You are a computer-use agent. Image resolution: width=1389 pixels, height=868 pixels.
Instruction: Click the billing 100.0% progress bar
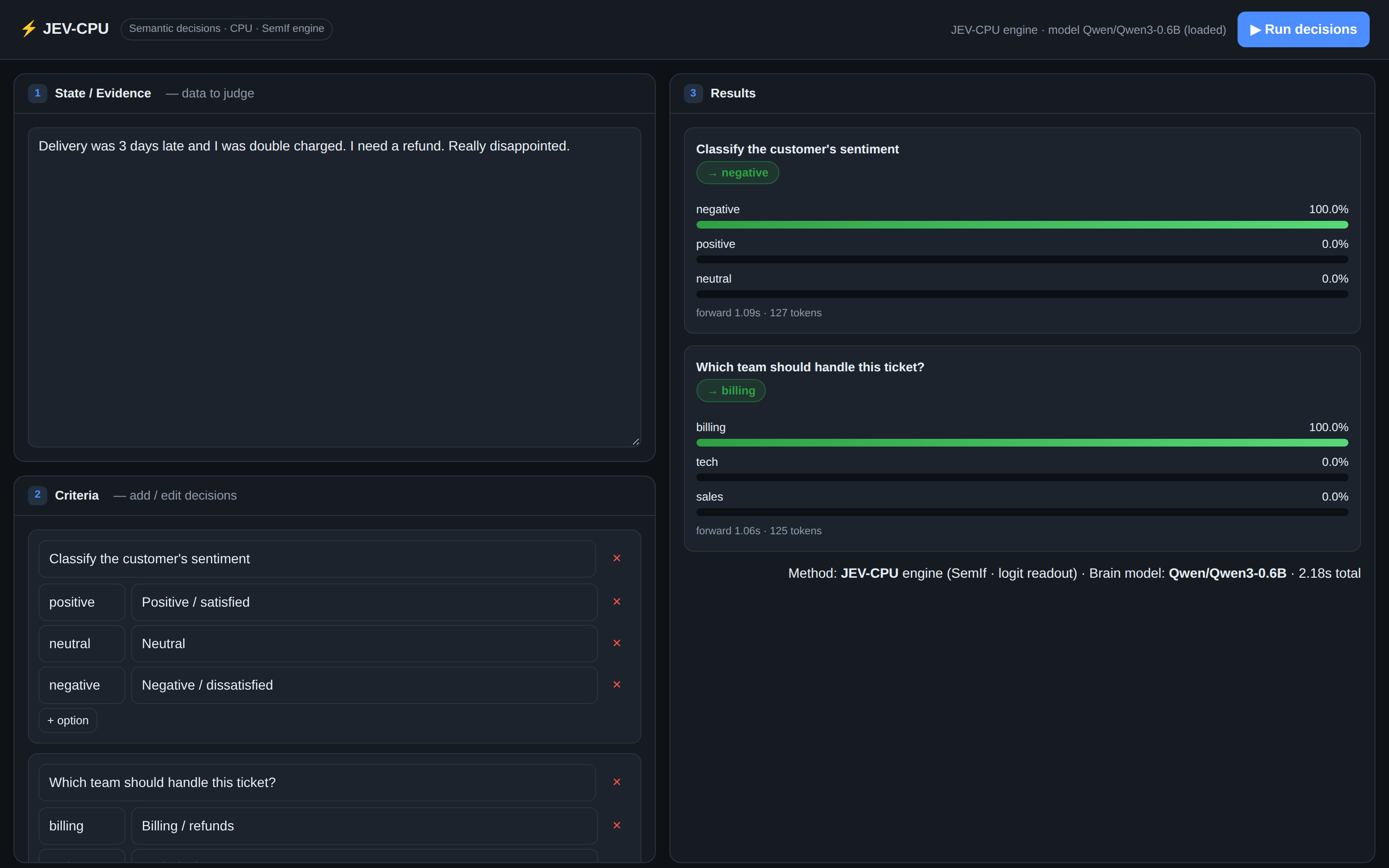(1021, 443)
